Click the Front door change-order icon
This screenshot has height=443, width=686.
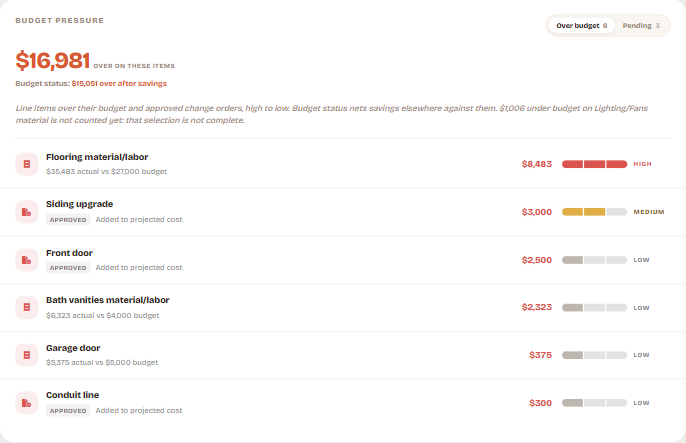tap(27, 260)
